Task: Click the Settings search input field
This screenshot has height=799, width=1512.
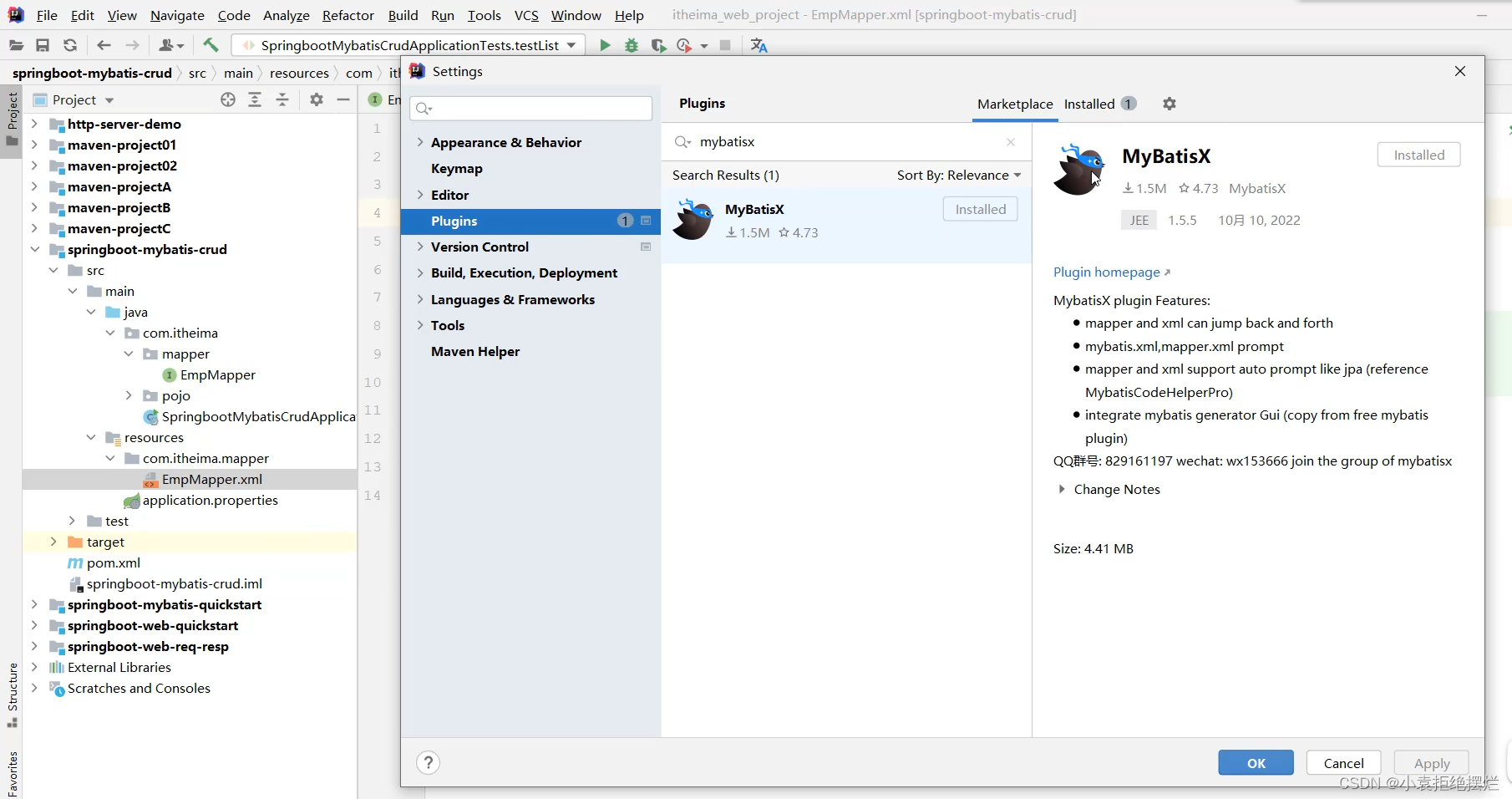Action: coord(531,108)
